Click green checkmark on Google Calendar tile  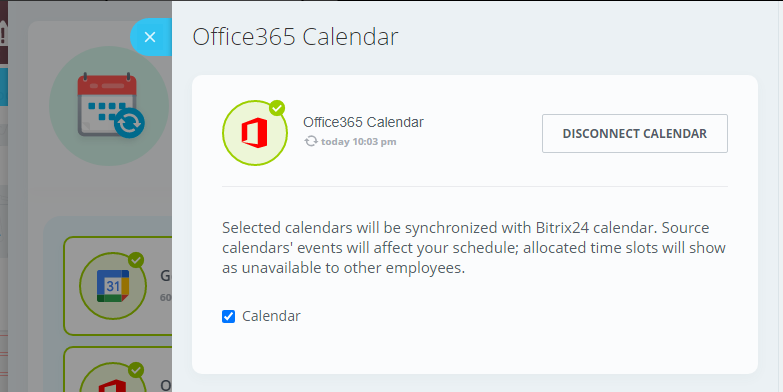[136, 260]
